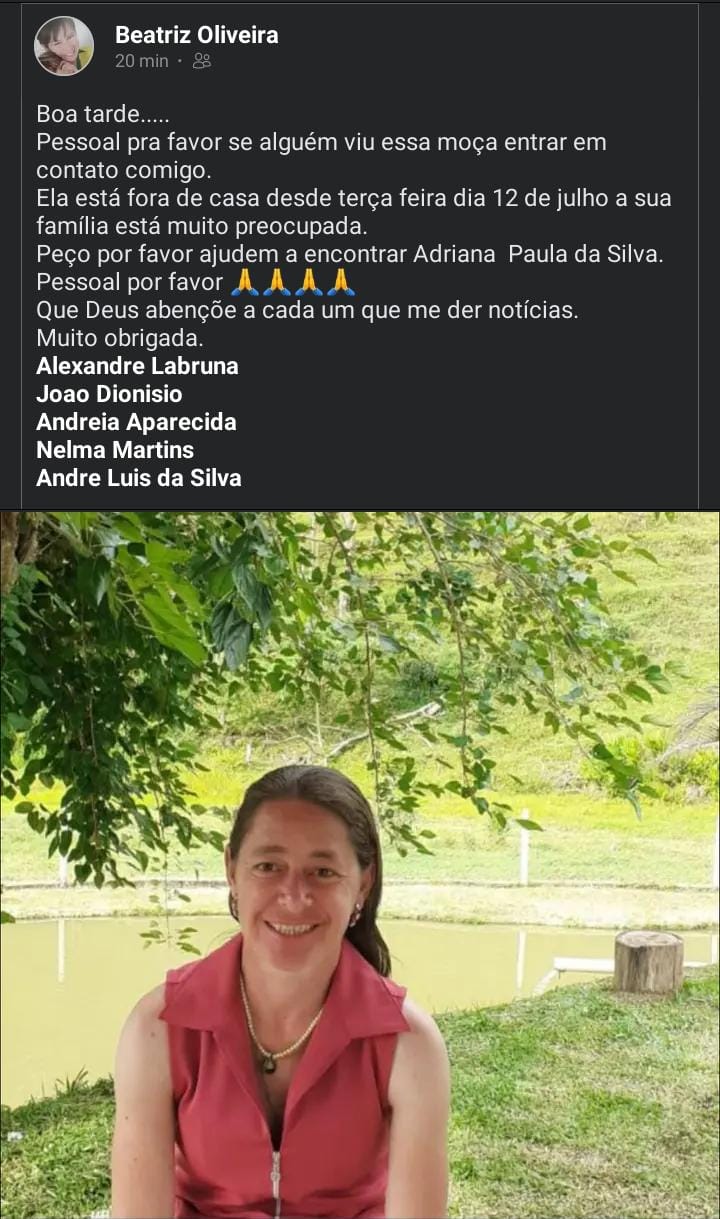The height and width of the screenshot is (1219, 720).
Task: Click the necklace pendant in the photo
Action: point(267,1064)
